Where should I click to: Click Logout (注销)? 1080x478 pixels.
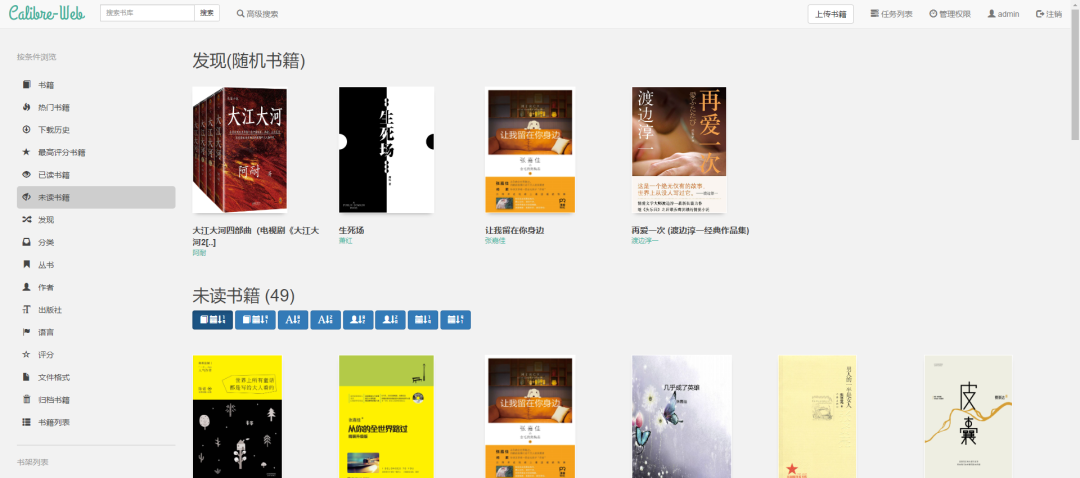coord(1048,14)
